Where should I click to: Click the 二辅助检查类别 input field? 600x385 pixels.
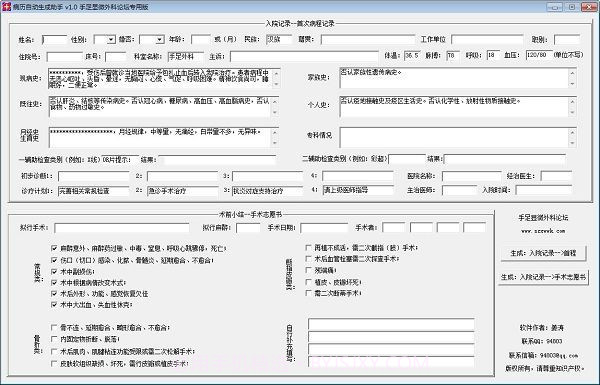pos(407,159)
